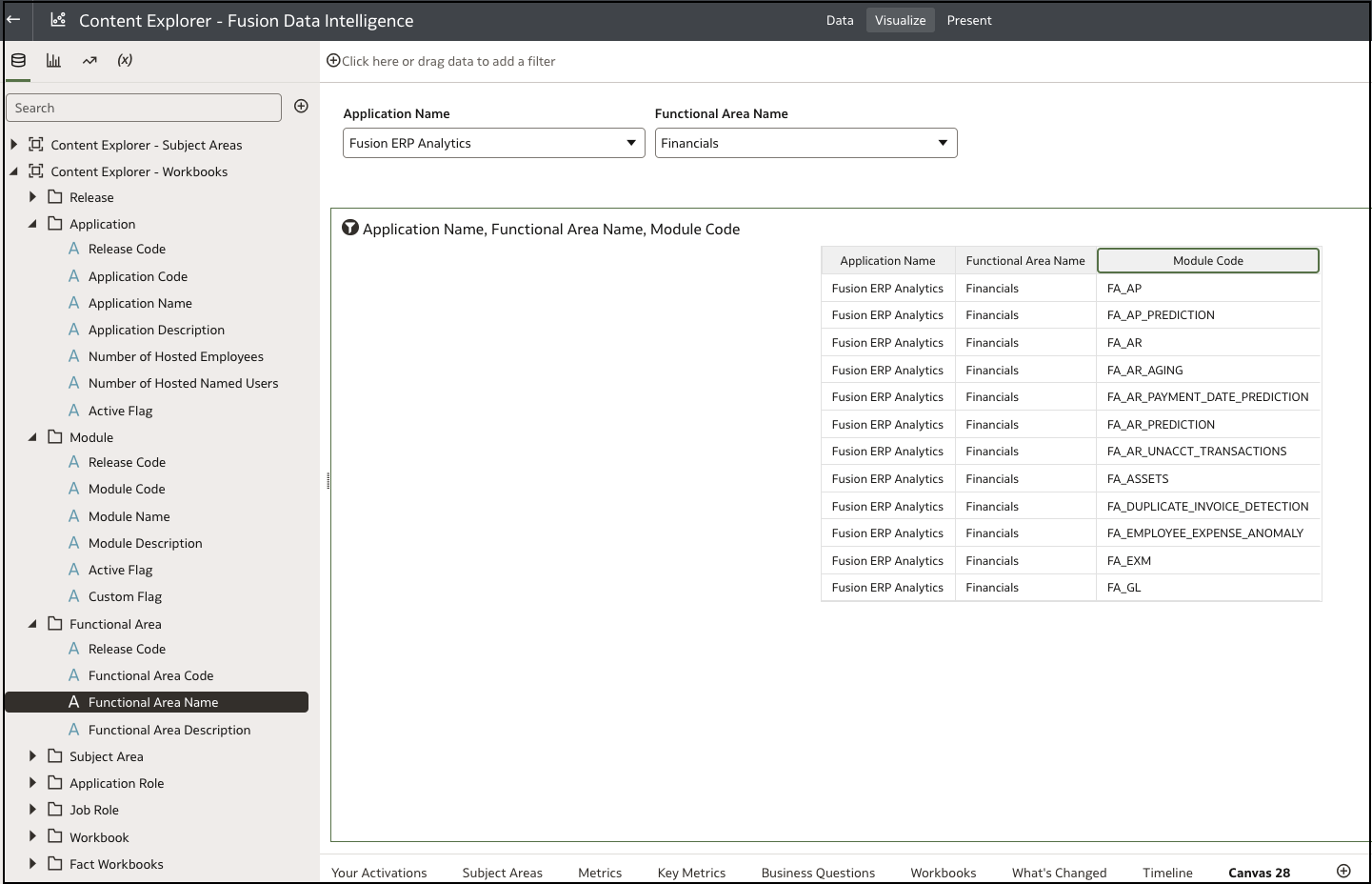Open the Functional Area Name dropdown
This screenshot has width=1372, height=884.
943,143
